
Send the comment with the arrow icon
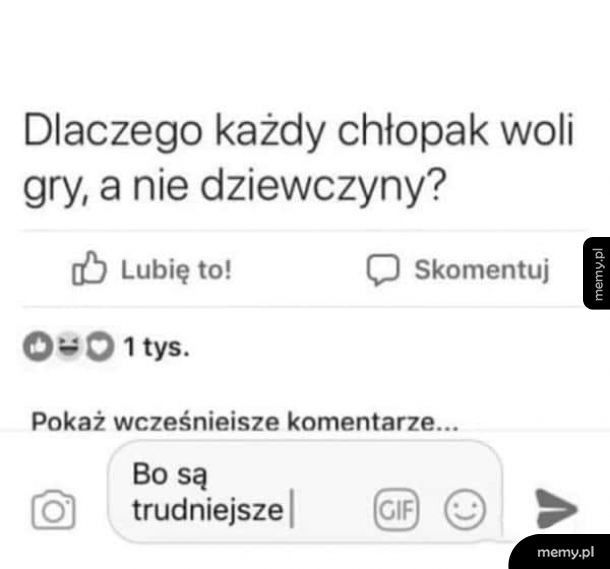tap(556, 509)
